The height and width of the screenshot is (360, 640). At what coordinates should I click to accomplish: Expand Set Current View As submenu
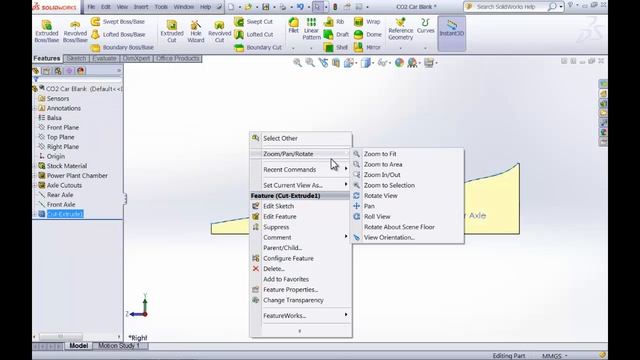coord(301,185)
